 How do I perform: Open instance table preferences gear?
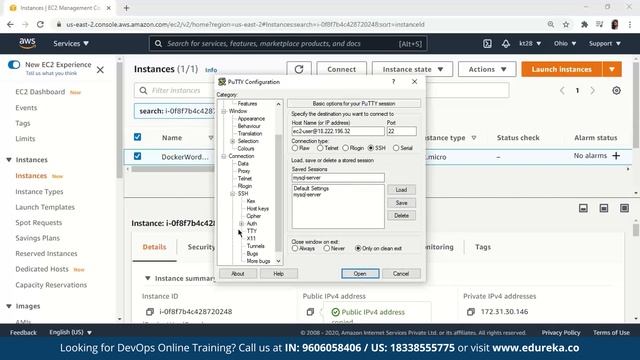click(616, 91)
